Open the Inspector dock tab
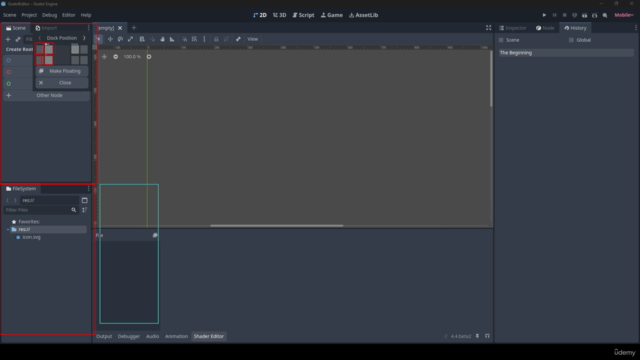The height and width of the screenshot is (360, 640). [513, 28]
